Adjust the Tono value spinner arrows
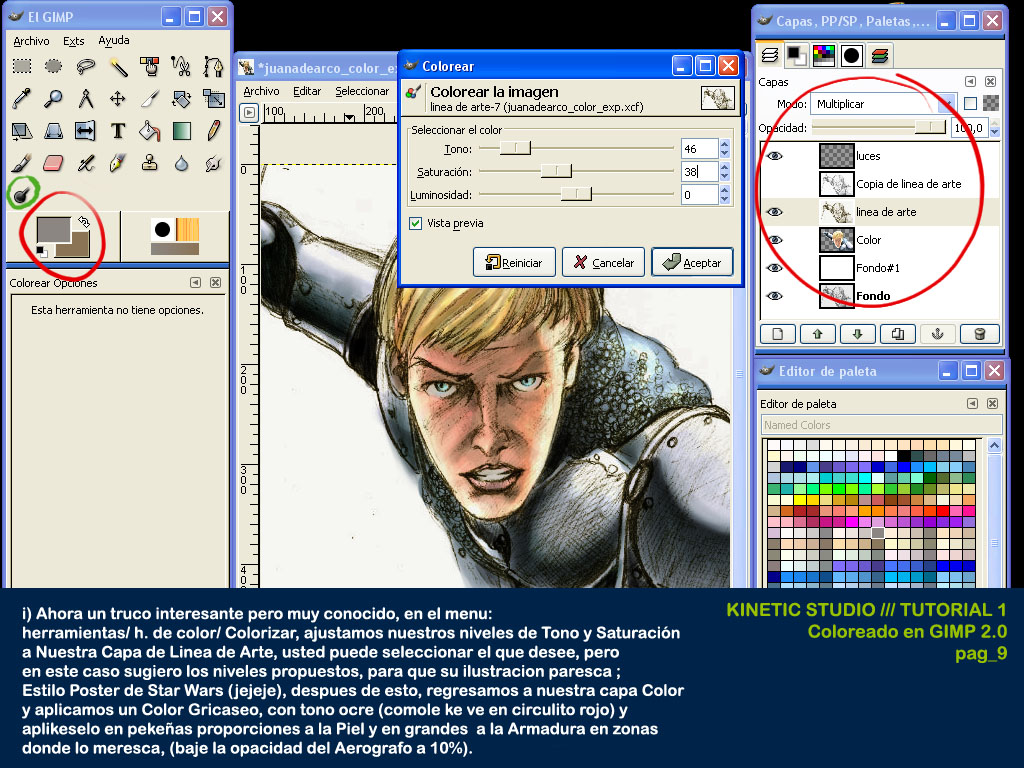1024x768 pixels. 724,149
